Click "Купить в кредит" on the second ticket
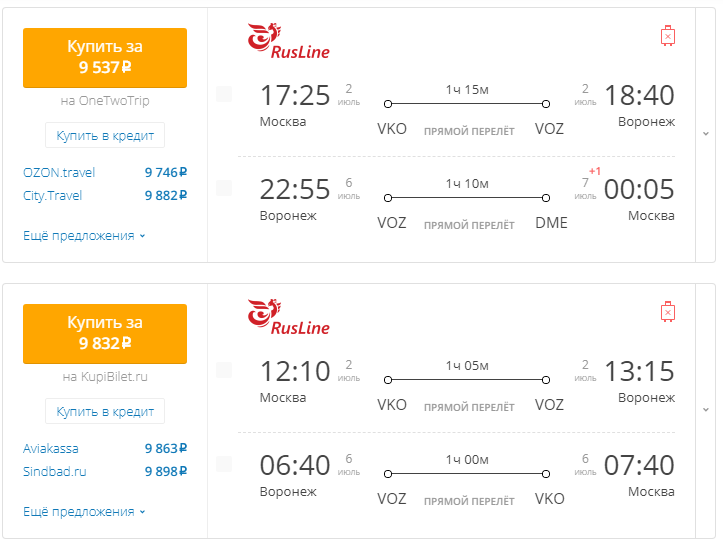The image size is (723, 541). click(x=105, y=411)
